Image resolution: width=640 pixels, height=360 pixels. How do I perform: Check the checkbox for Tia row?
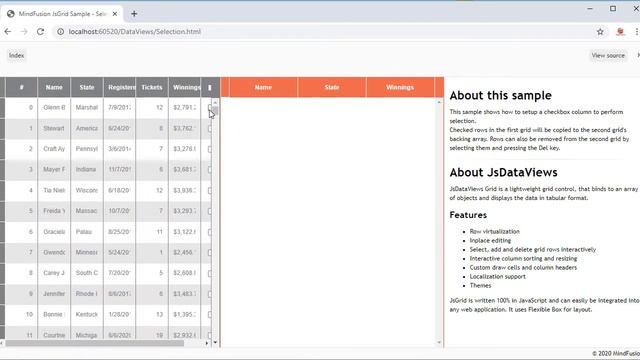click(x=210, y=191)
